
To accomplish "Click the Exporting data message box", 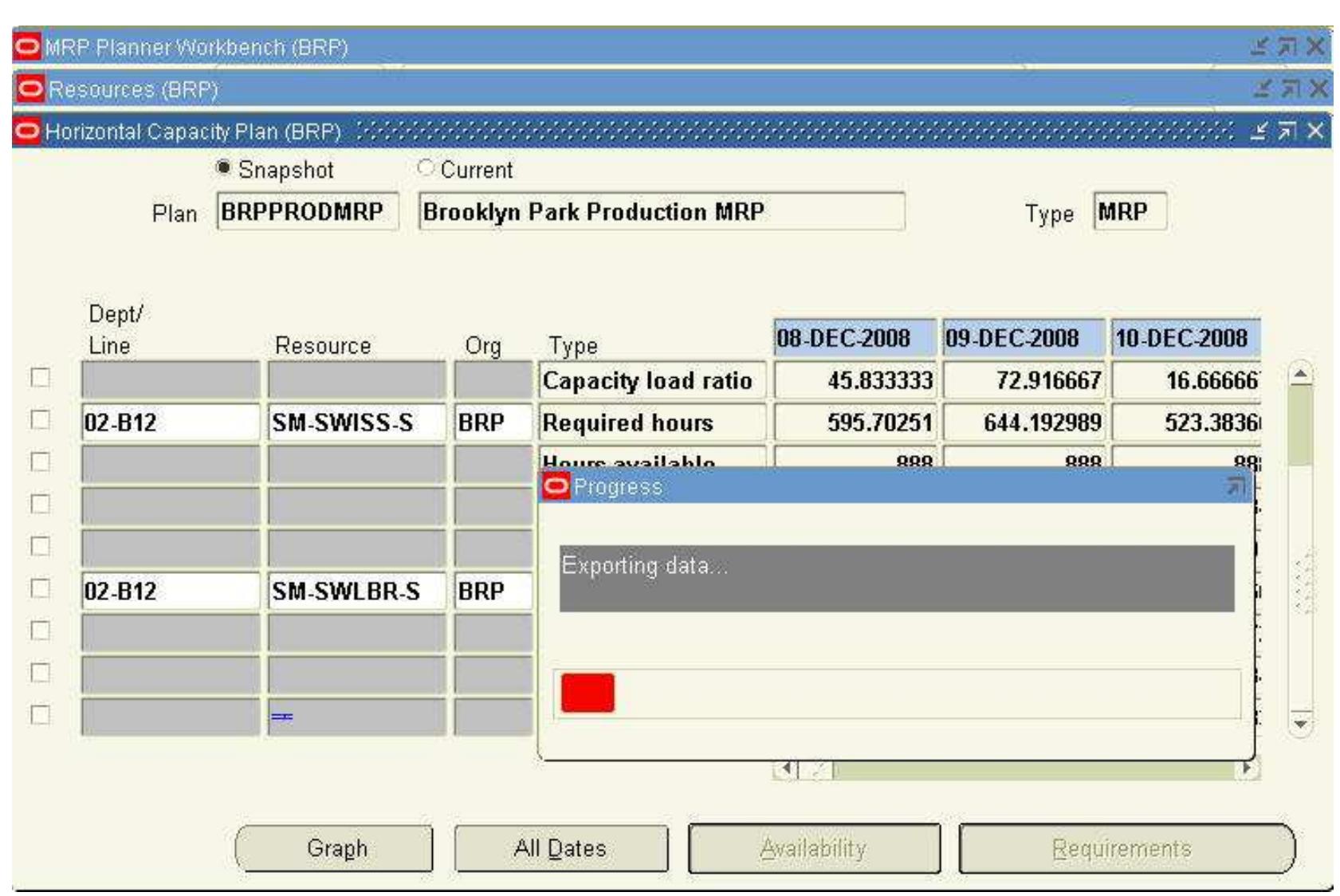I will (897, 578).
